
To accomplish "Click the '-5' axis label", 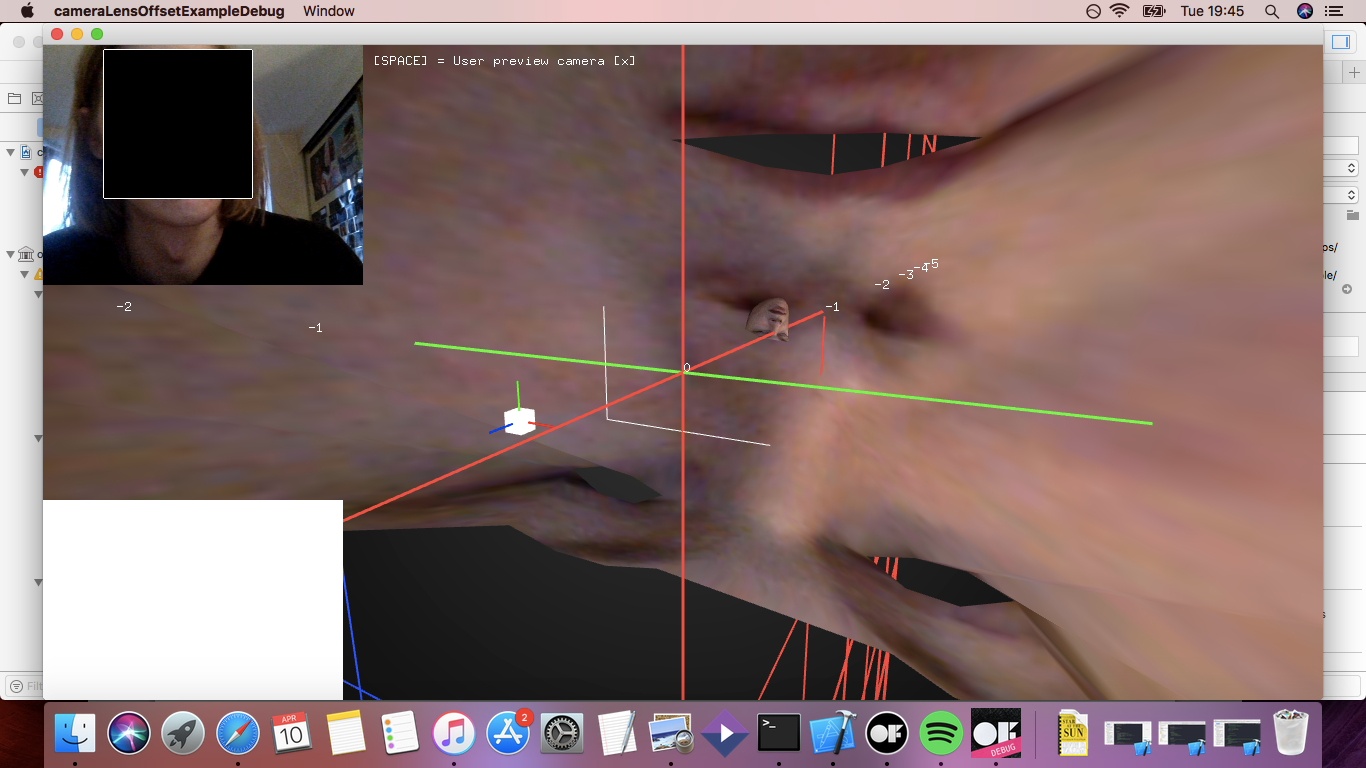I will pos(934,264).
